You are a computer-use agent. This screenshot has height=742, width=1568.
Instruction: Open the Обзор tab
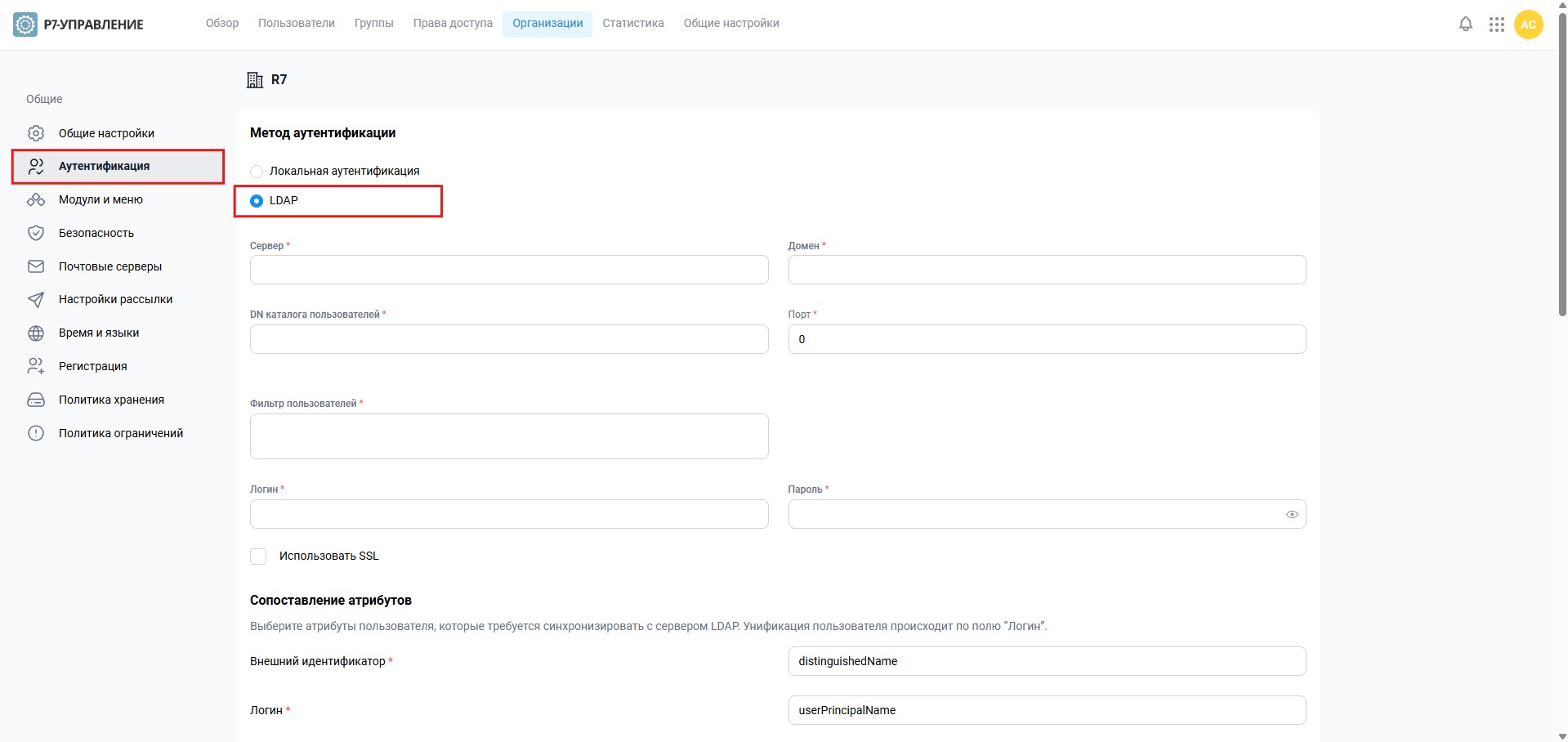(222, 24)
